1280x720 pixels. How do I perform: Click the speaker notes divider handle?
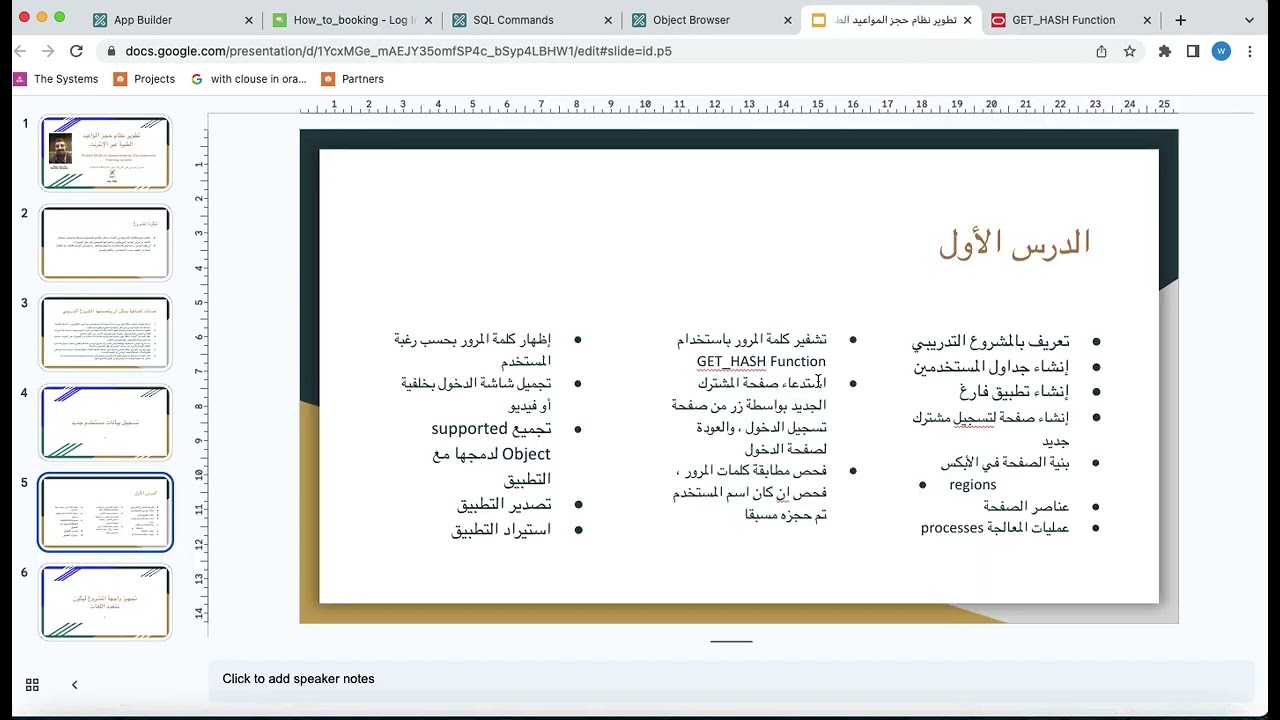(x=731, y=641)
